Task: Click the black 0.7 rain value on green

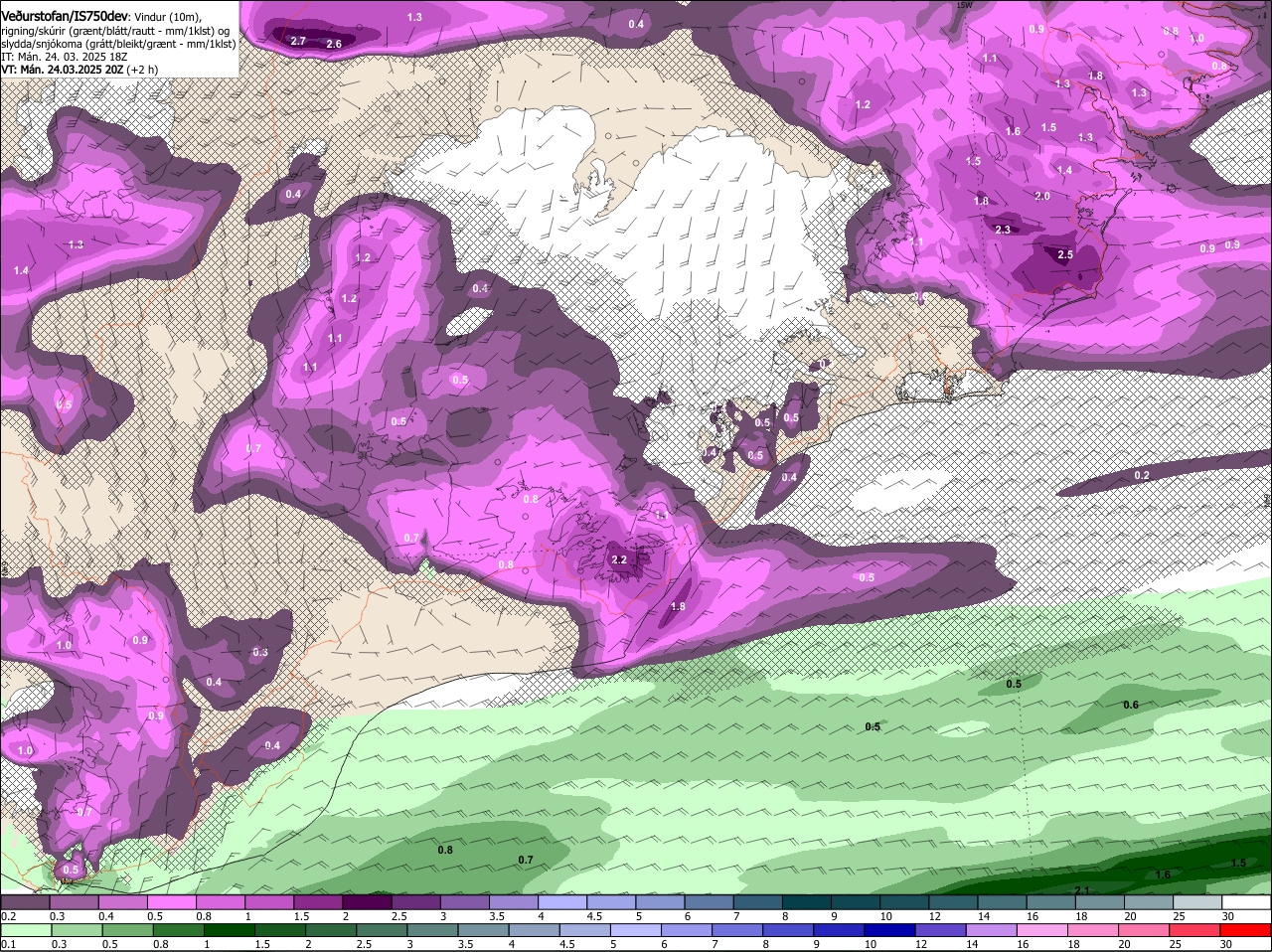Action: click(526, 860)
